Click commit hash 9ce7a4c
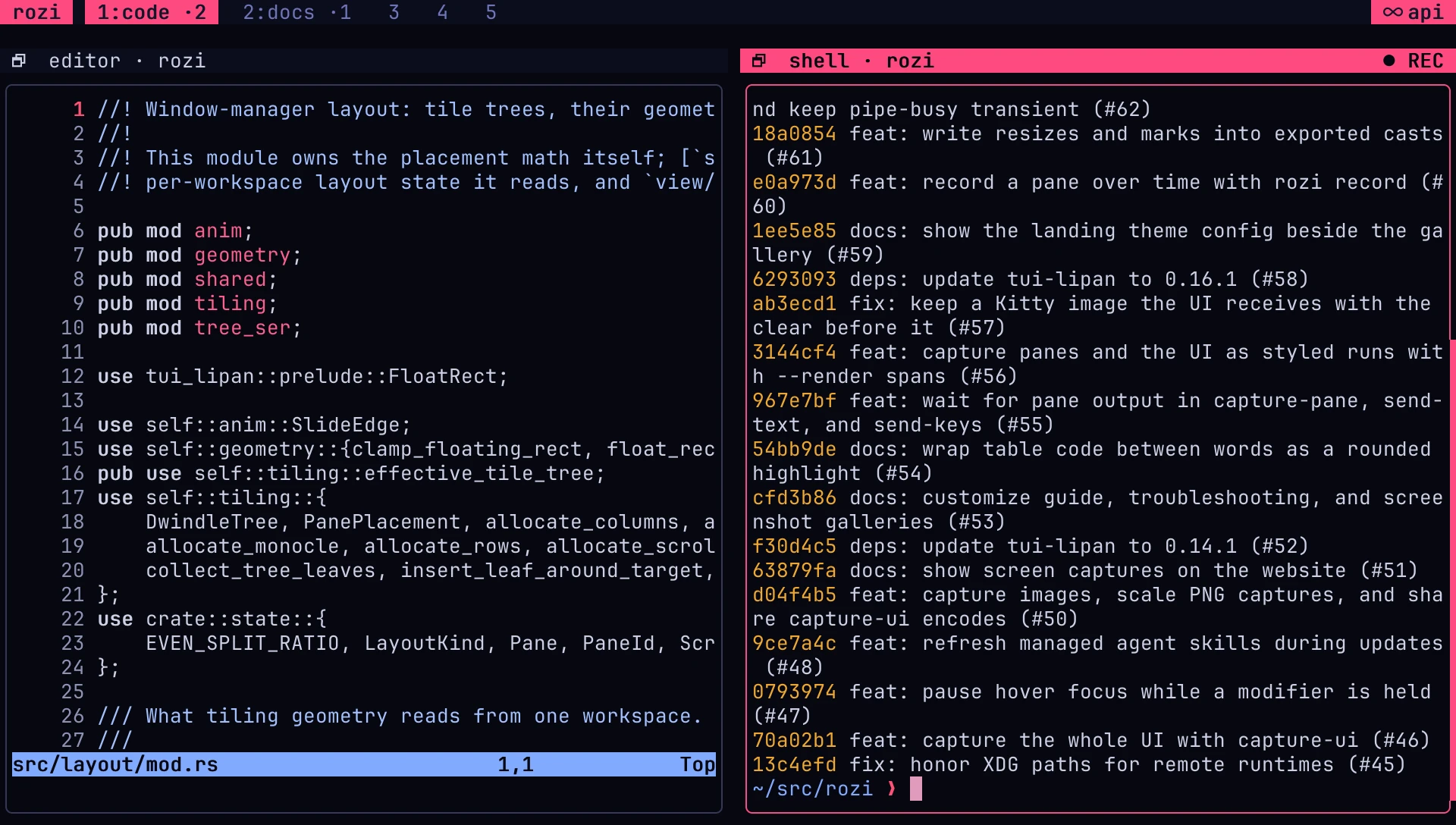Screen dimensions: 1456x825 [795, 643]
